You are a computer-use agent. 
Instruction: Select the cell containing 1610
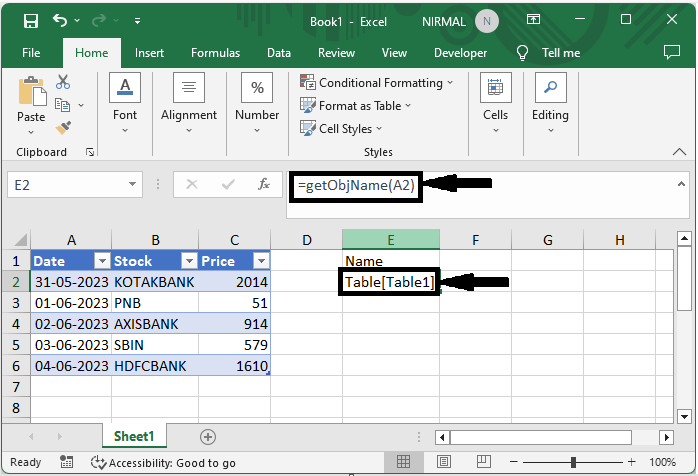point(234,366)
